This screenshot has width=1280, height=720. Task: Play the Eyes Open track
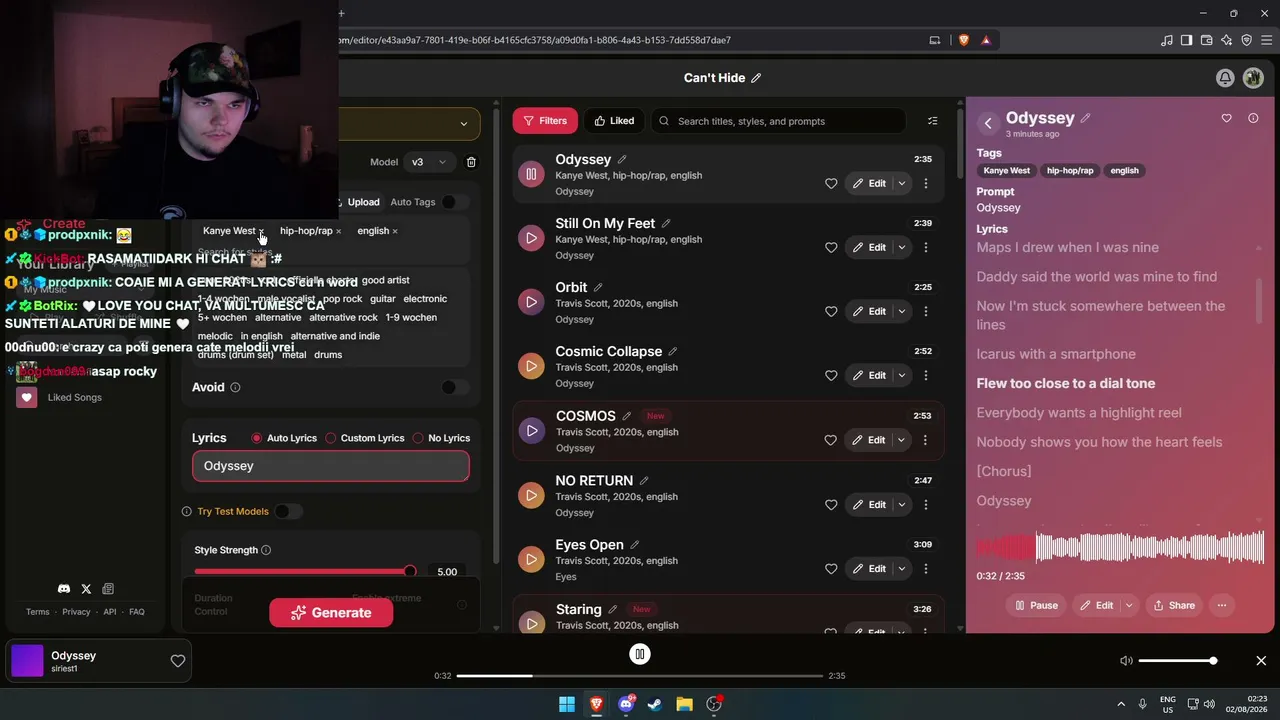[531, 559]
